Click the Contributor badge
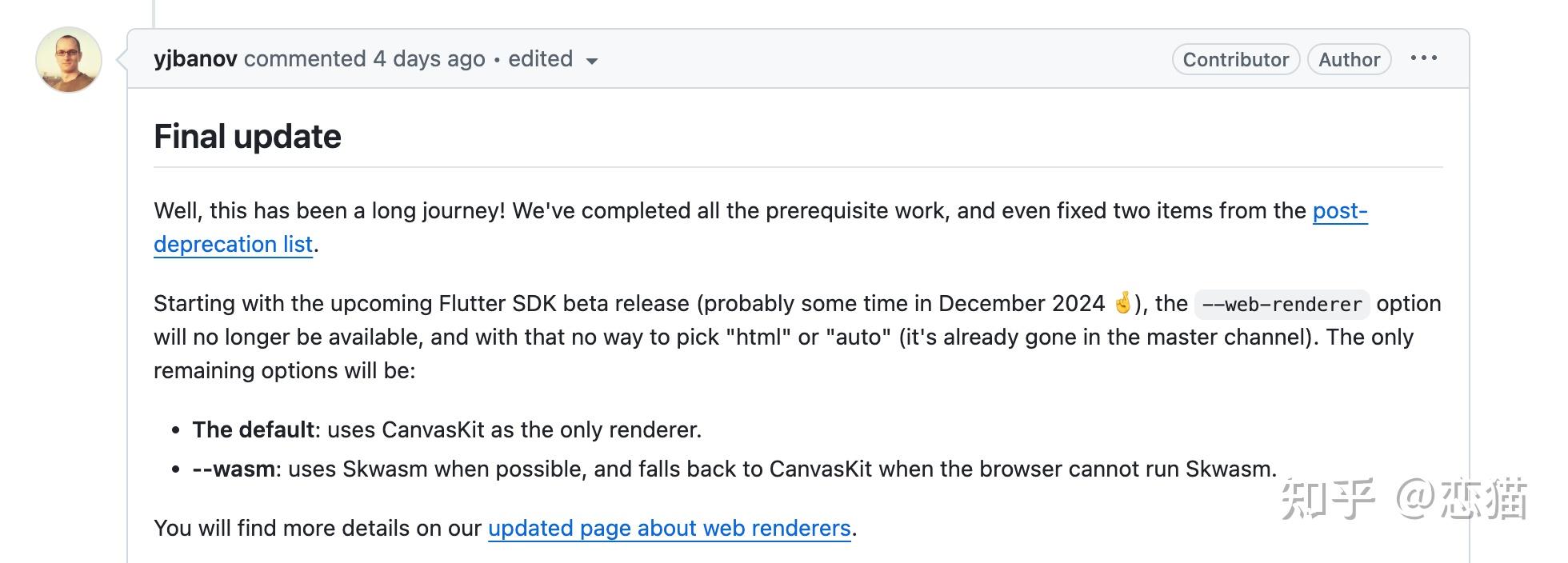 pyautogui.click(x=1235, y=58)
